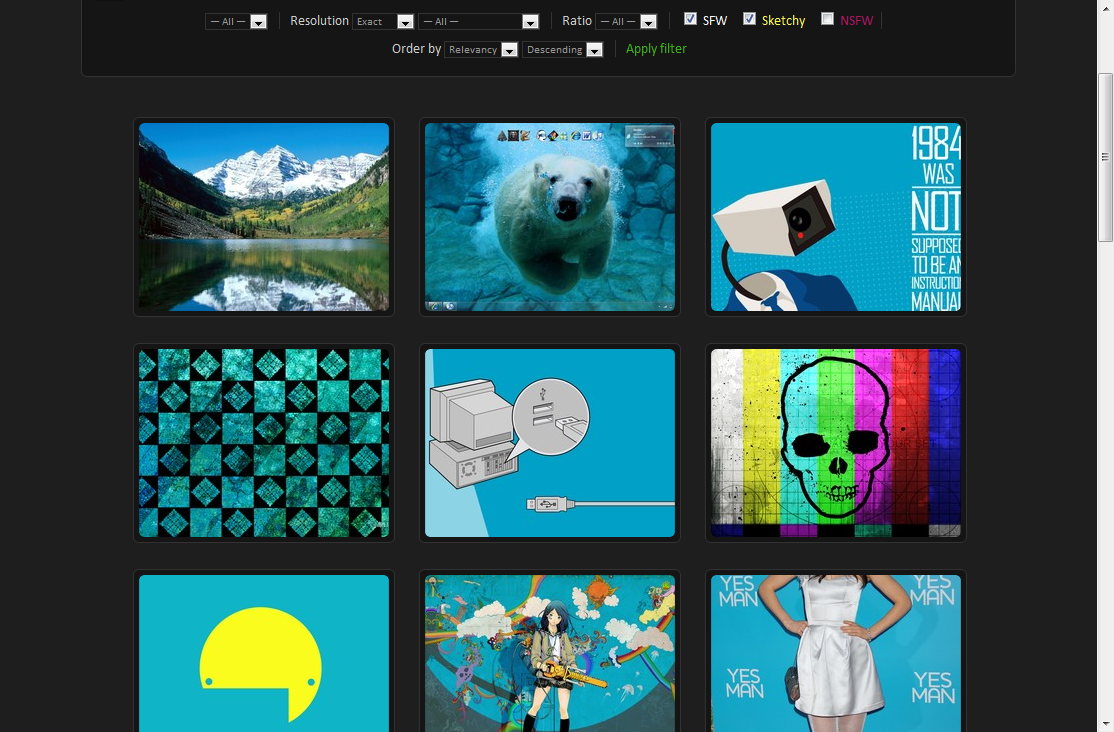This screenshot has width=1114, height=732.
Task: Open the USB computer diagram wallpaper
Action: pyautogui.click(x=550, y=443)
